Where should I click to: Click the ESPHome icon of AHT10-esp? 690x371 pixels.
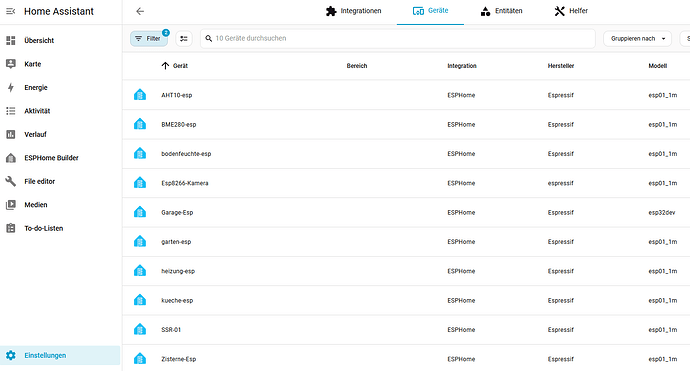coord(140,95)
